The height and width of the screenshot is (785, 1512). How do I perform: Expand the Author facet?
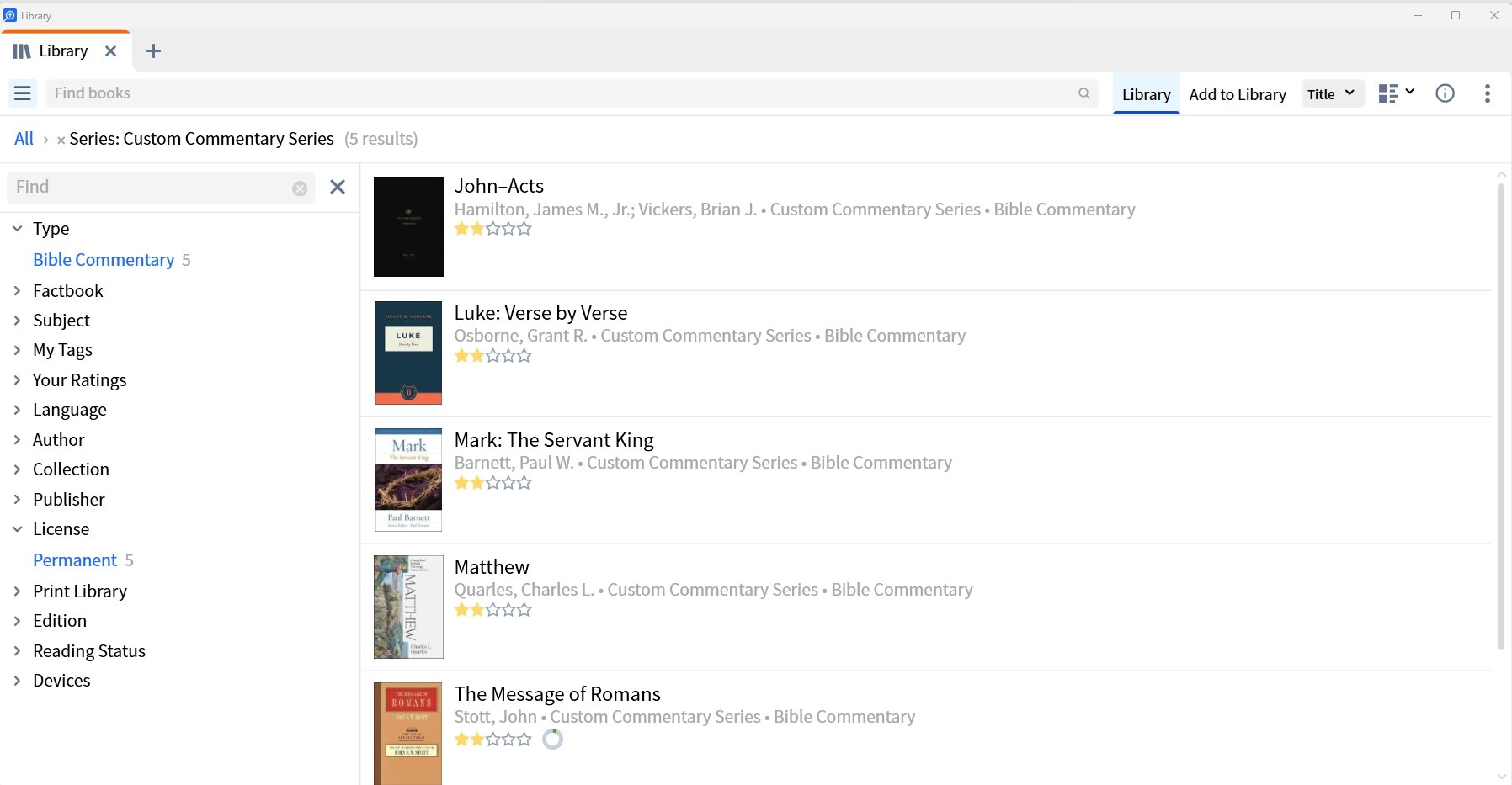point(17,440)
